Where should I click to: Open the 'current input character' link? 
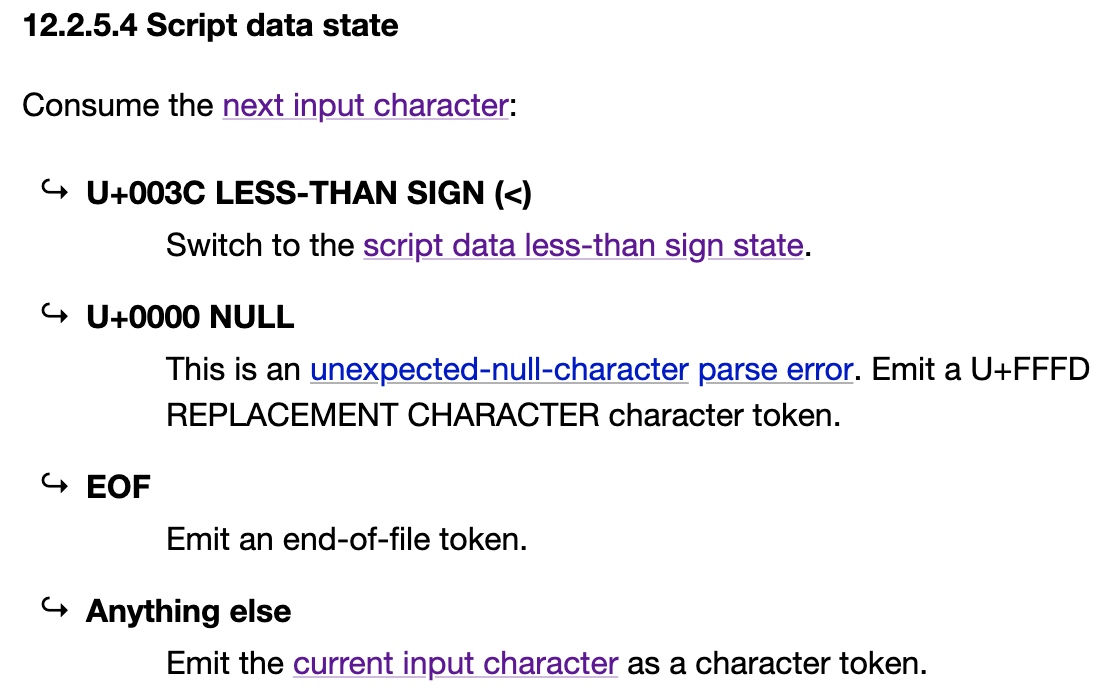pyautogui.click(x=456, y=664)
